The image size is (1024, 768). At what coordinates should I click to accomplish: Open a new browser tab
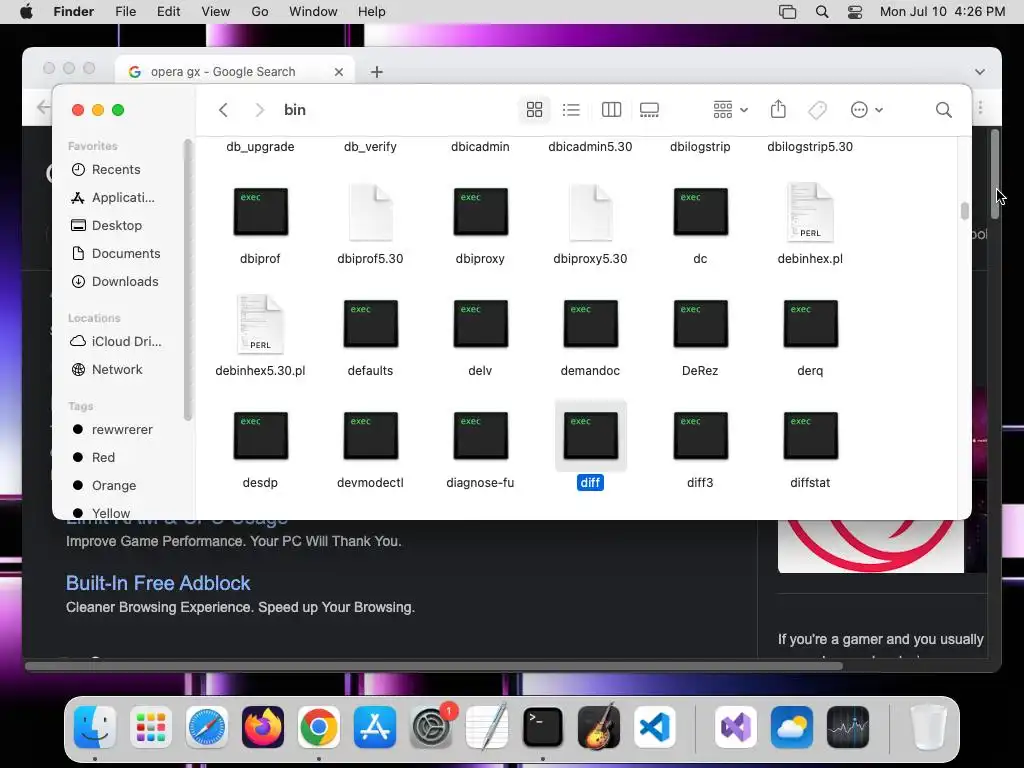377,72
